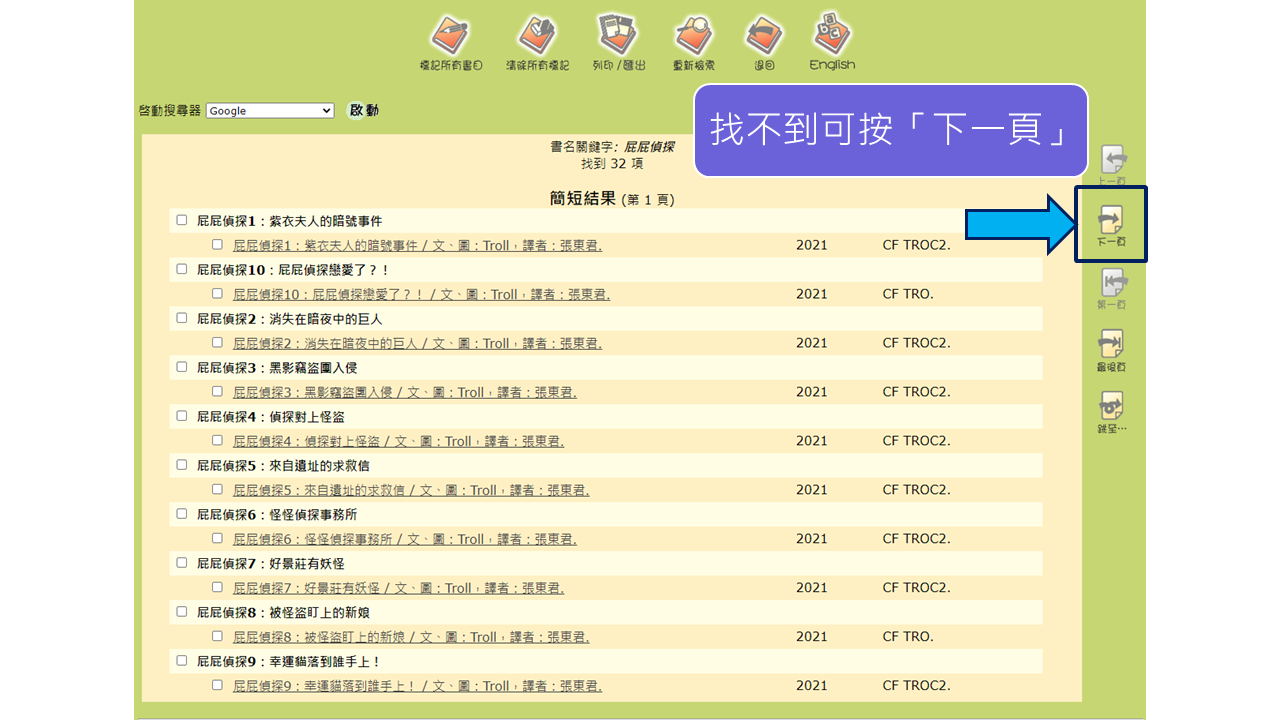1280x720 pixels.
Task: Click year 2021 in 屁屁偵探9 row
Action: coord(812,686)
